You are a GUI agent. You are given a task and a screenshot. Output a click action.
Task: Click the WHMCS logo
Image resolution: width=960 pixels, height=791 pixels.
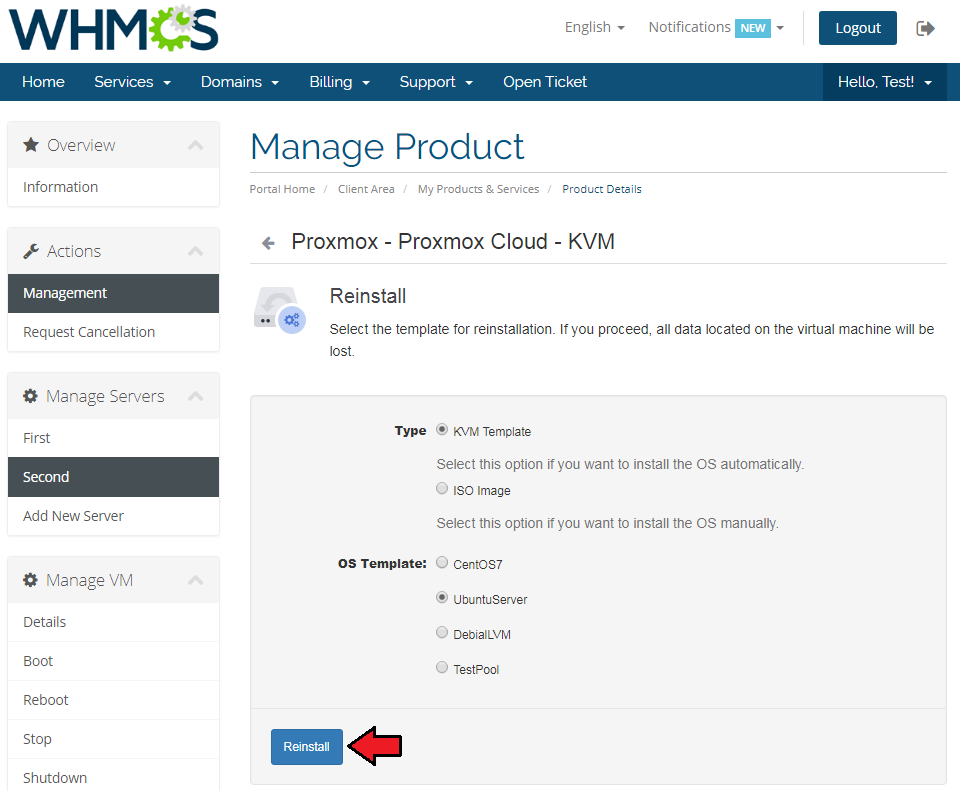[114, 28]
